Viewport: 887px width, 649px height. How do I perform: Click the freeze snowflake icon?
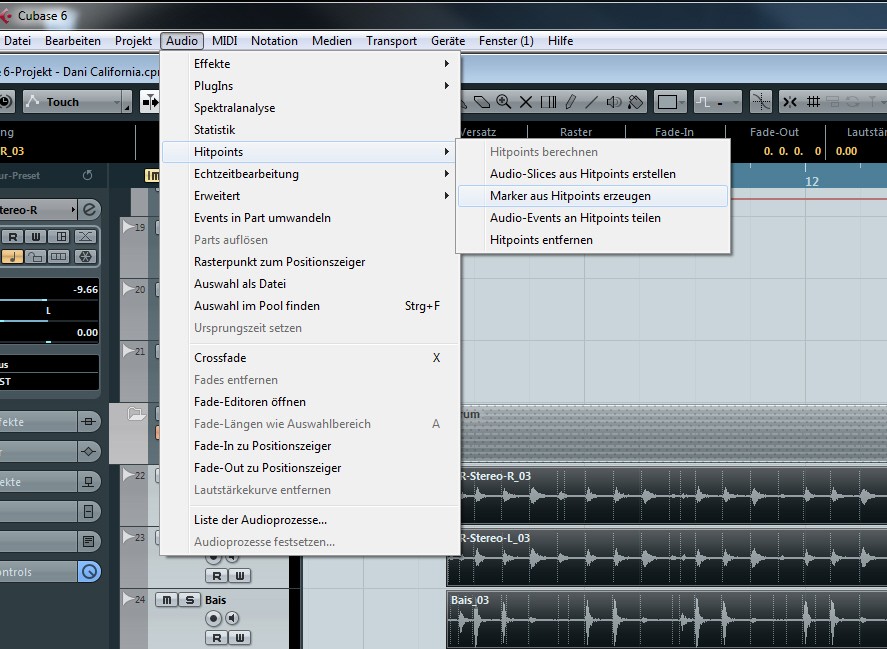(x=85, y=257)
